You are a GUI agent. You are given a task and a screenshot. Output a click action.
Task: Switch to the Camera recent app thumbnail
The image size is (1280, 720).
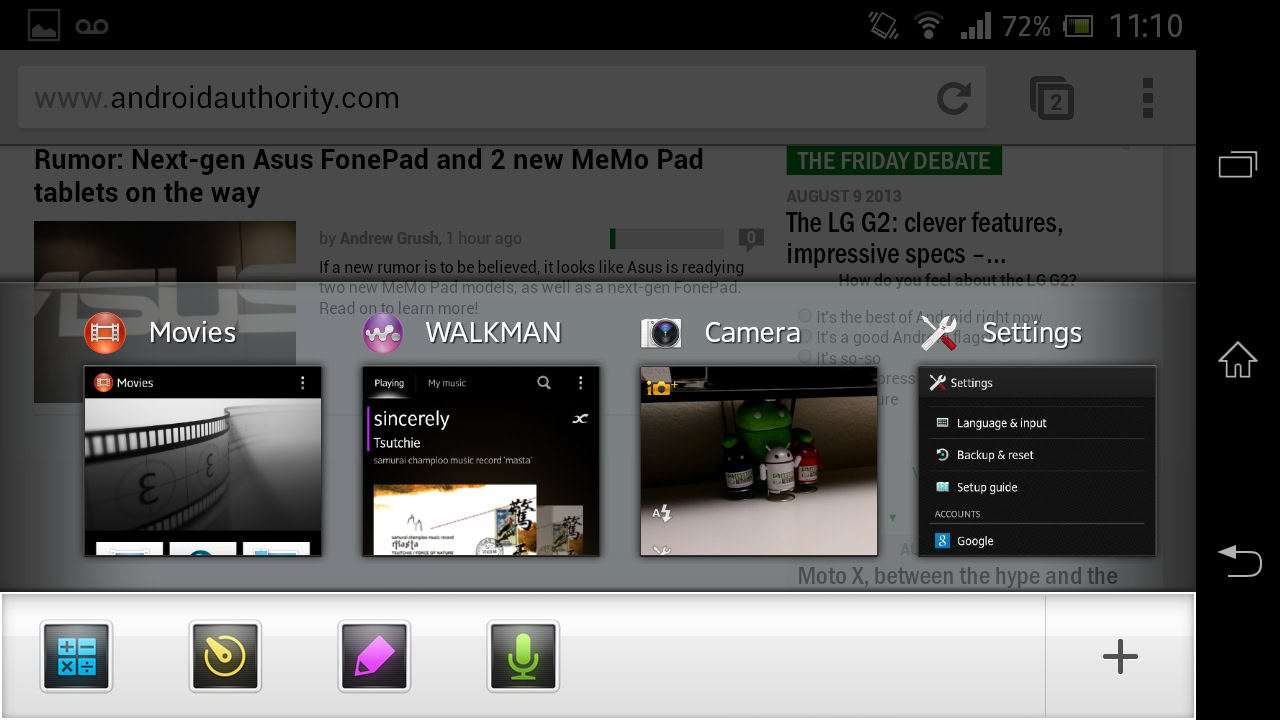[x=759, y=461]
